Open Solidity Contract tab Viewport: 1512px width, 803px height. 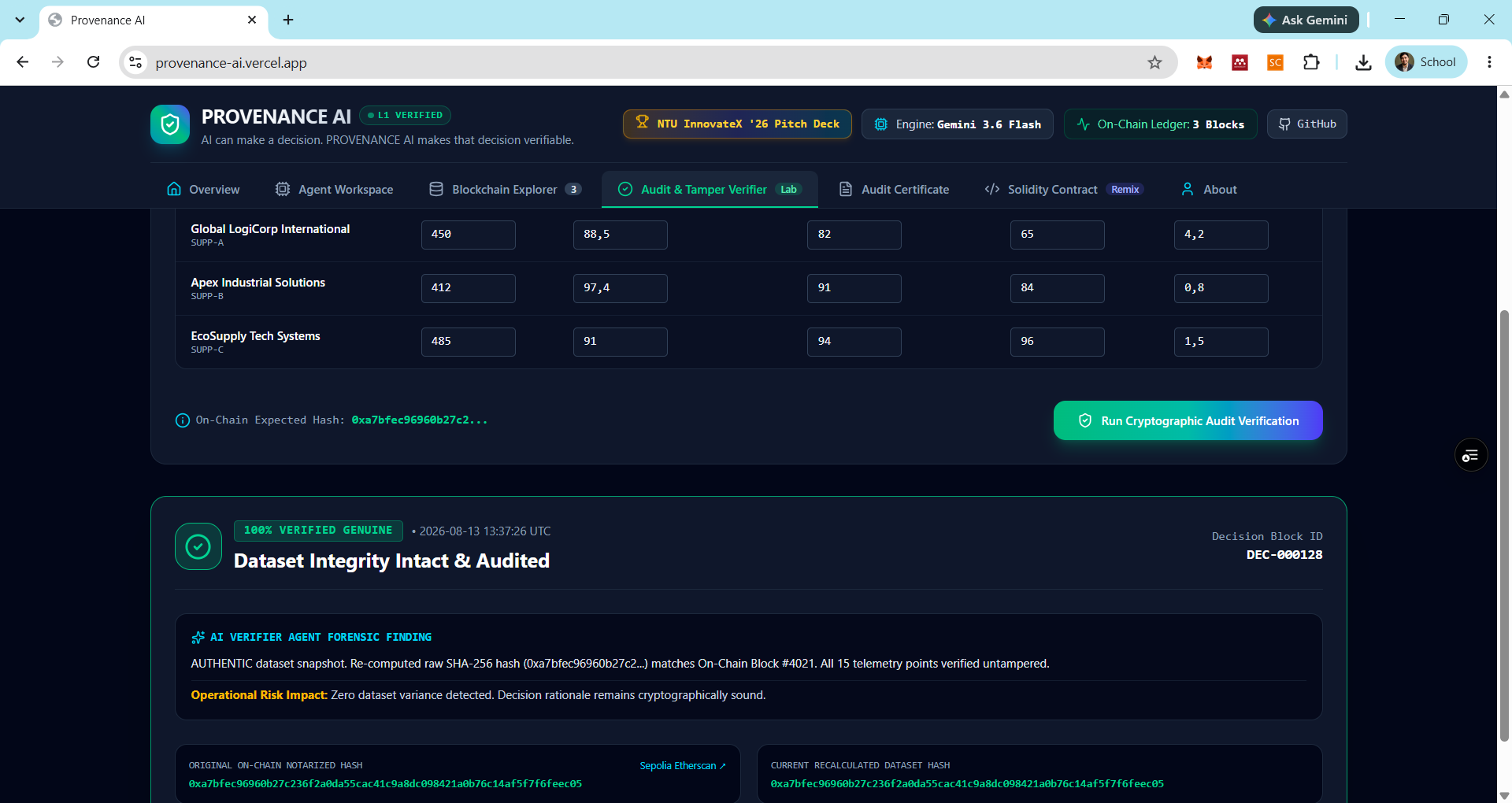(1063, 189)
